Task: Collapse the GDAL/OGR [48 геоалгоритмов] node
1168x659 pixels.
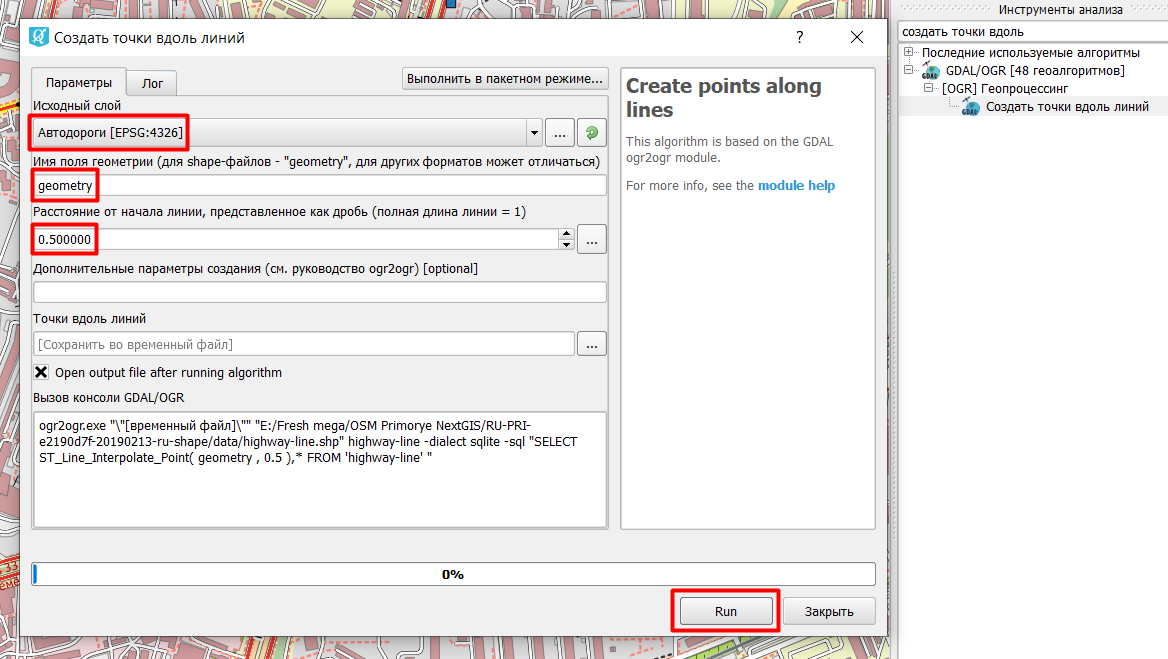Action: [909, 70]
